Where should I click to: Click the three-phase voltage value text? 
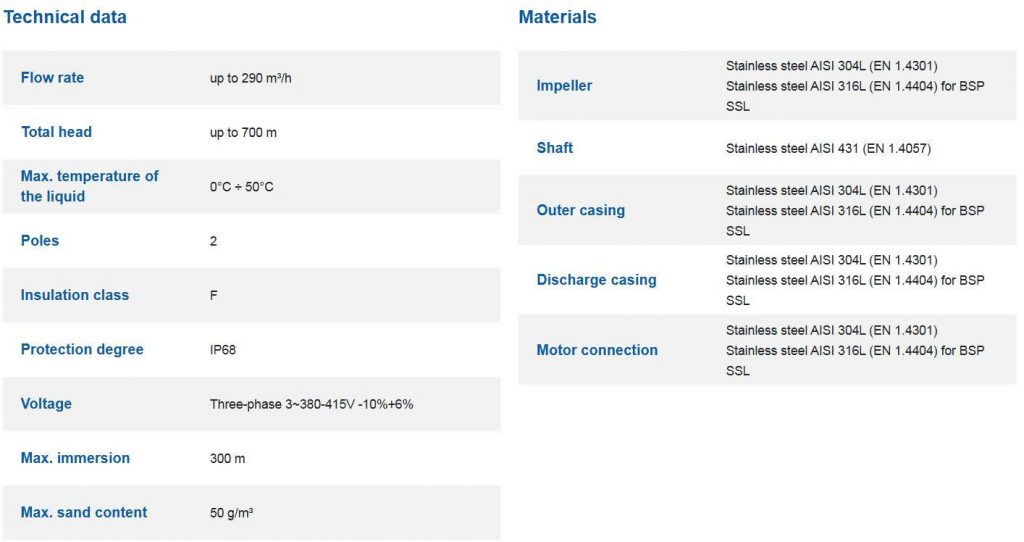pyautogui.click(x=312, y=404)
